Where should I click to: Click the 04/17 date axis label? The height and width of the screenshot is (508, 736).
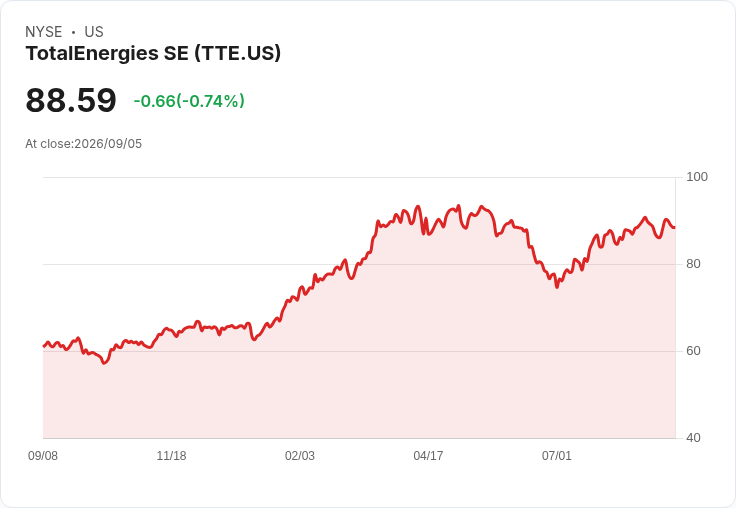coord(428,456)
